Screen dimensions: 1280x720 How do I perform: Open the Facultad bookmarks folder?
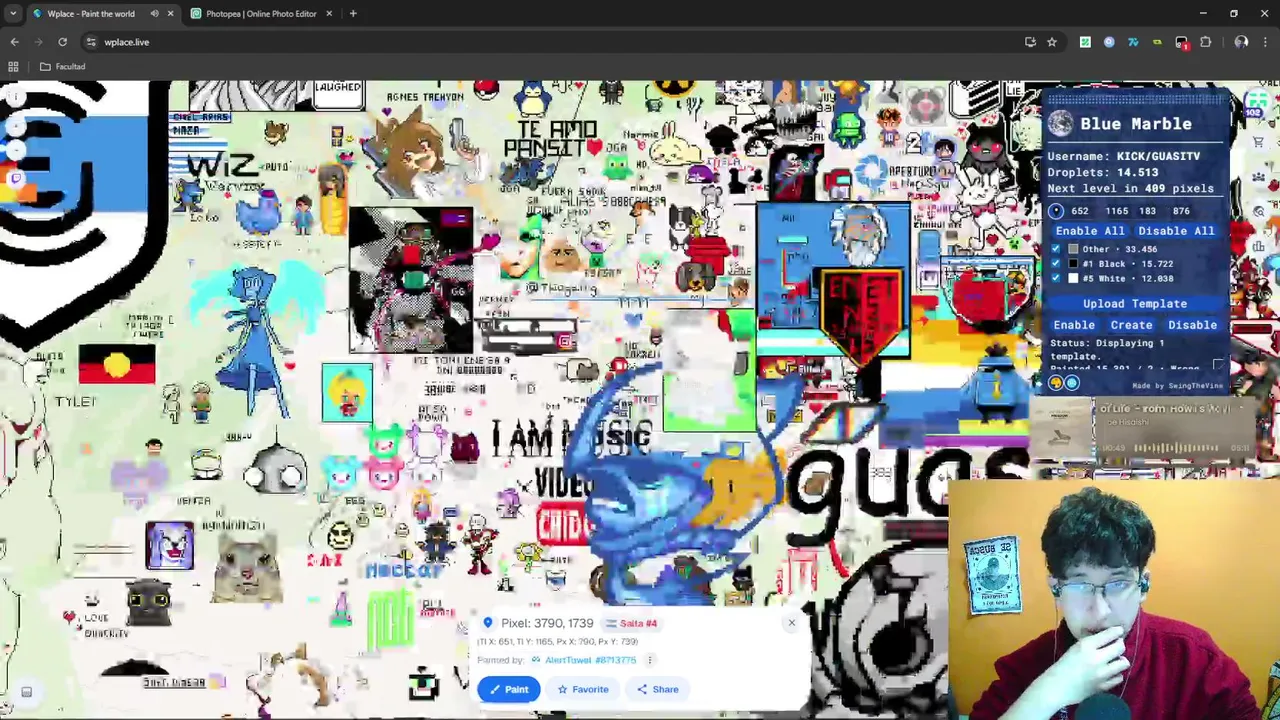click(x=62, y=67)
